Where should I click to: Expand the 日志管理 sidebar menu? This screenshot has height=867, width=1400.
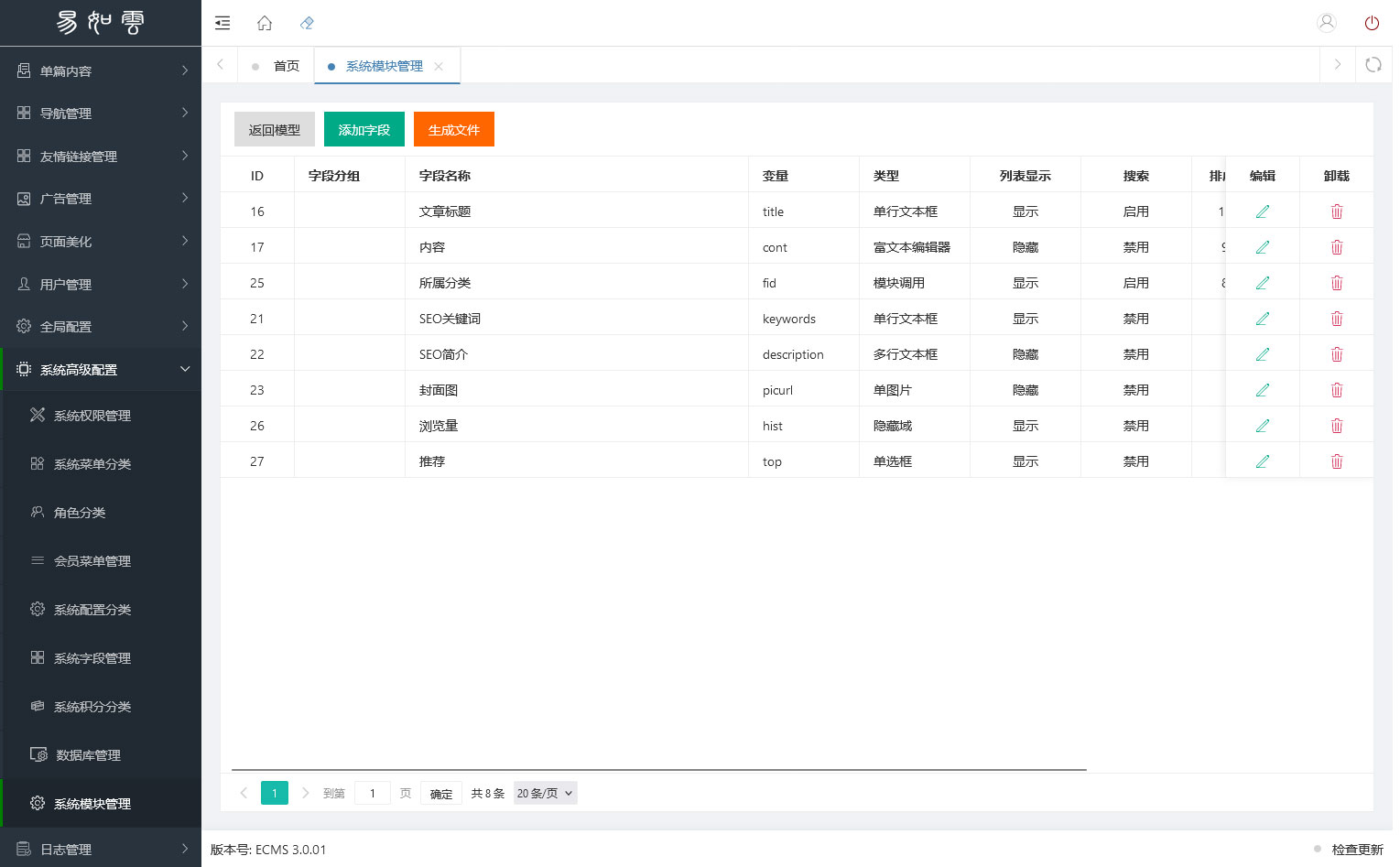pos(101,850)
